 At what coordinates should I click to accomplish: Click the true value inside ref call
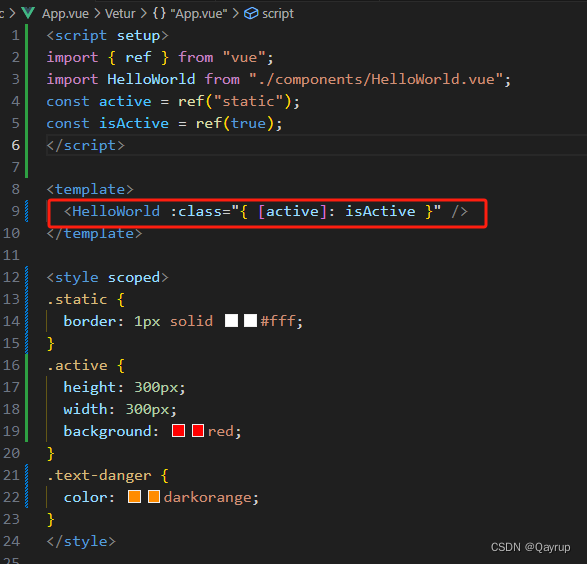click(248, 123)
